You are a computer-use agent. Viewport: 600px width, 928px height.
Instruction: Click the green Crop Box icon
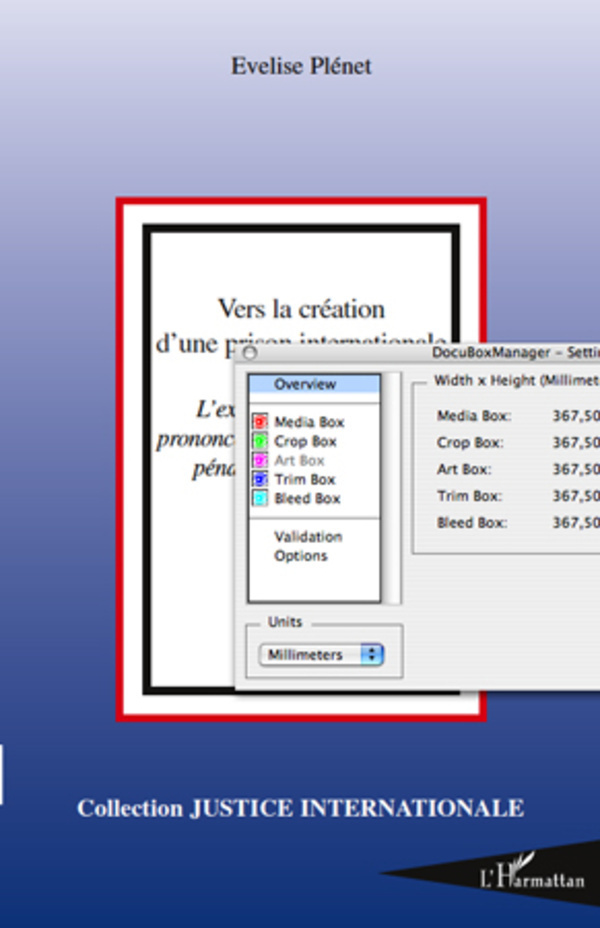[x=260, y=441]
